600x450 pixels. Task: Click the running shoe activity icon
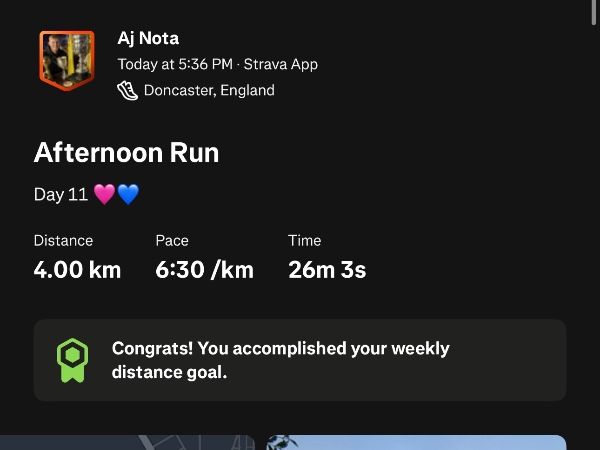127,90
